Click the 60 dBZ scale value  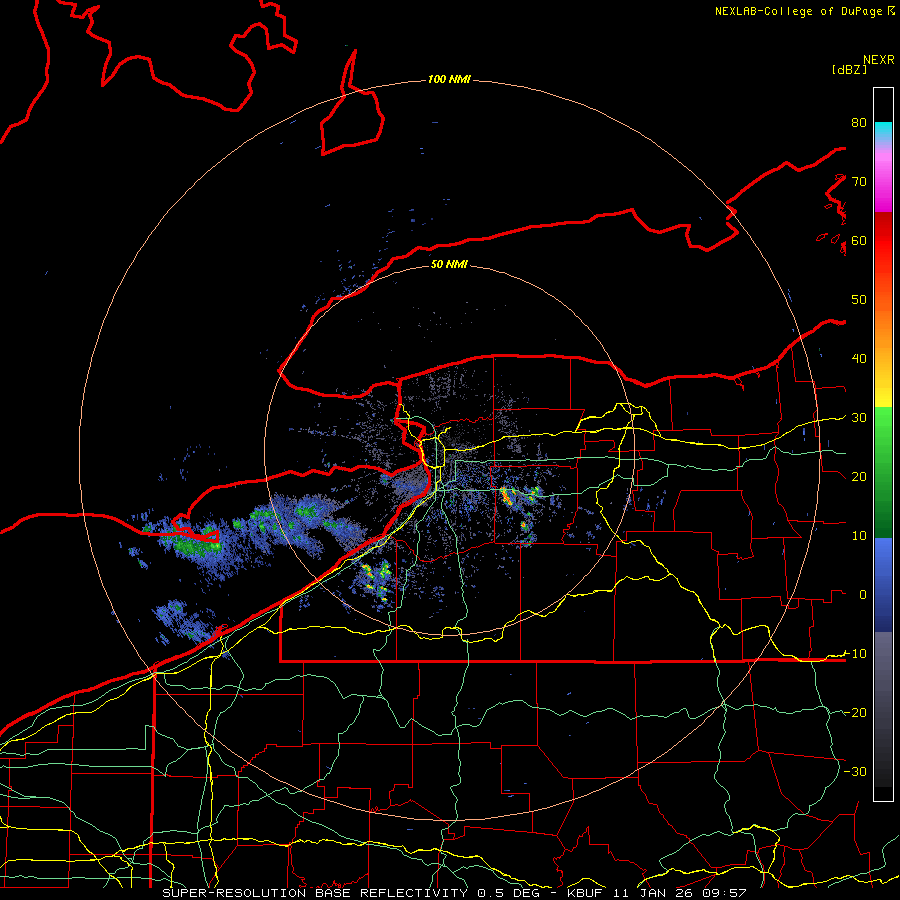(x=859, y=240)
